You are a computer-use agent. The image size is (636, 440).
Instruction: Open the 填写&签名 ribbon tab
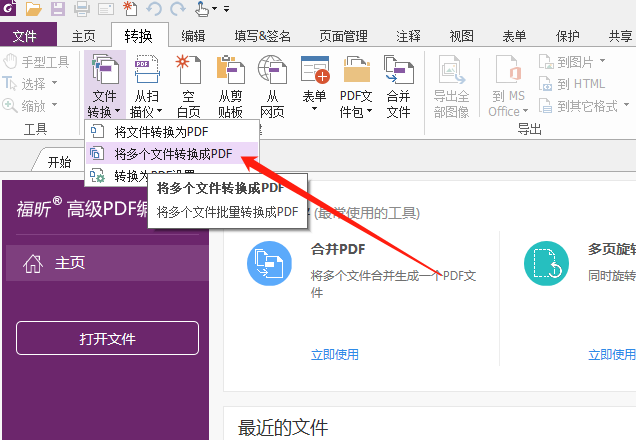click(x=262, y=36)
